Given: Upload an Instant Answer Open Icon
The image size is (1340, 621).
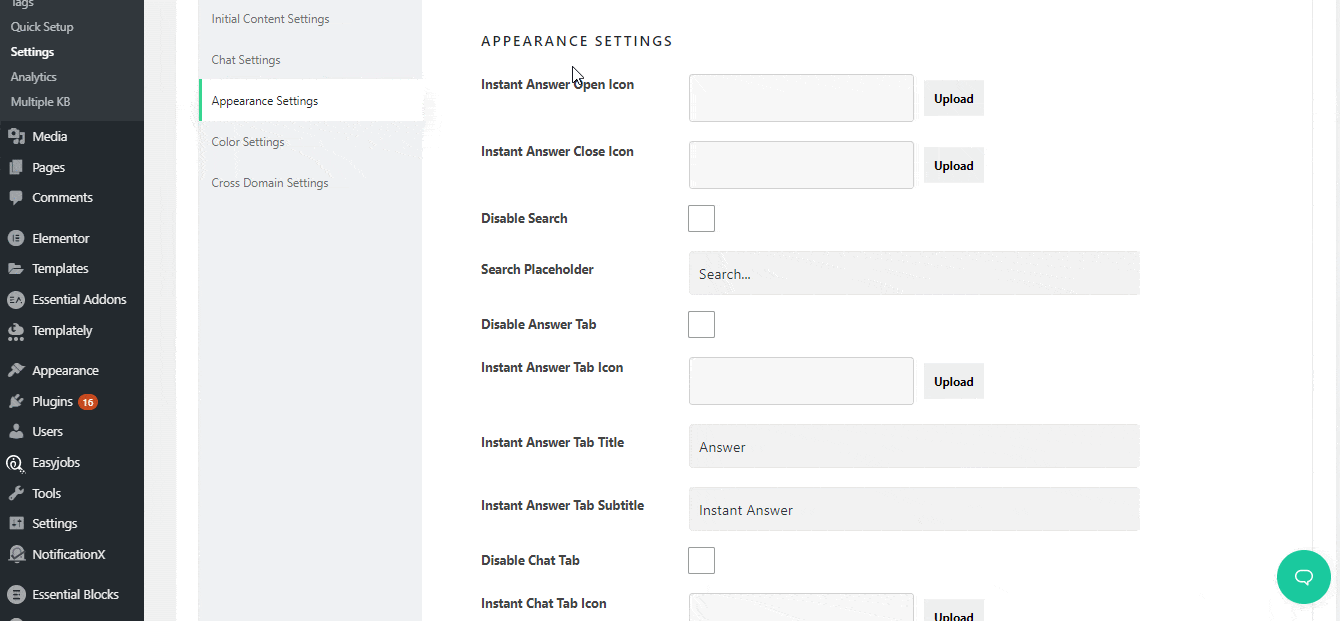Looking at the screenshot, I should click(953, 99).
